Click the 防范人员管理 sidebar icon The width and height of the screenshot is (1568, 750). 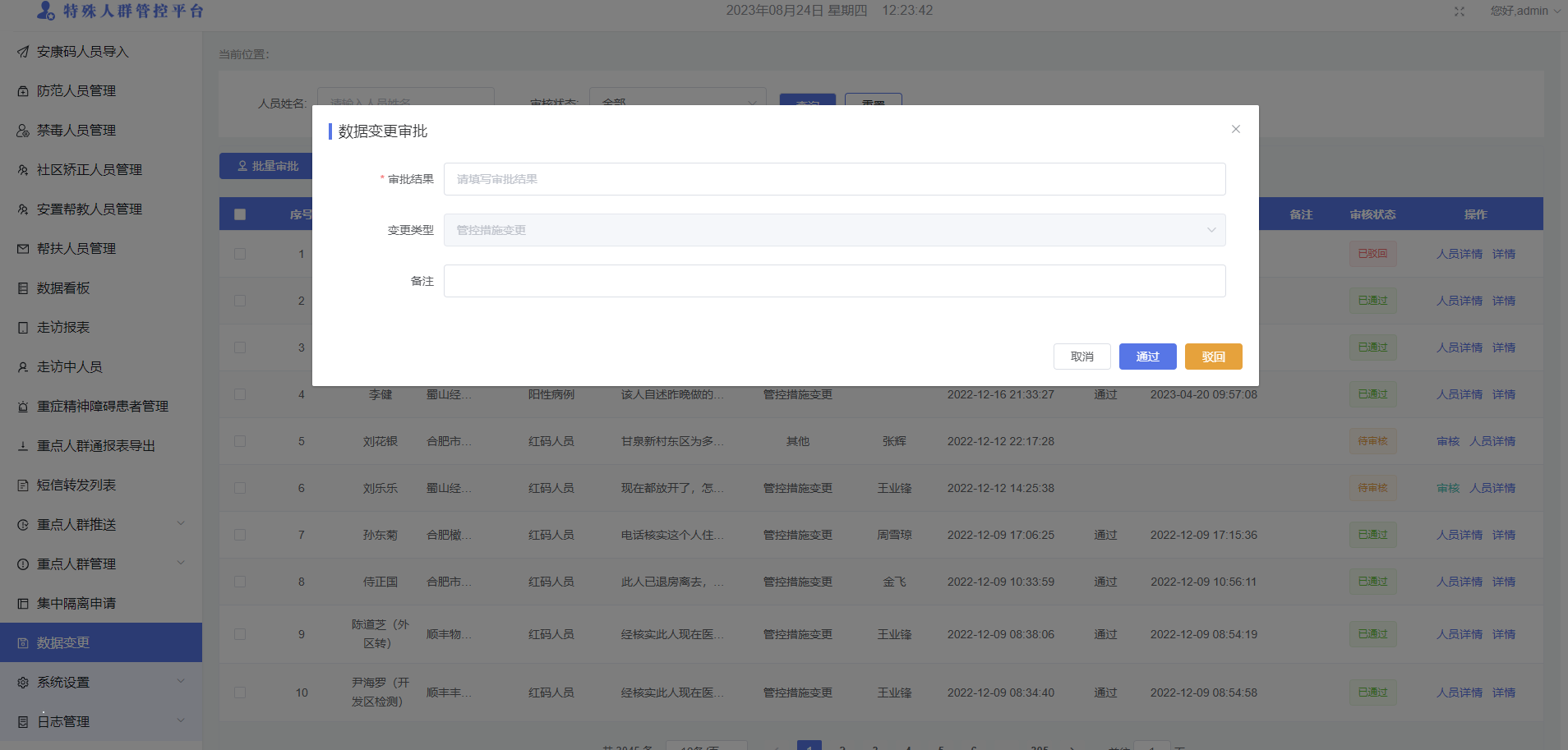pos(23,91)
